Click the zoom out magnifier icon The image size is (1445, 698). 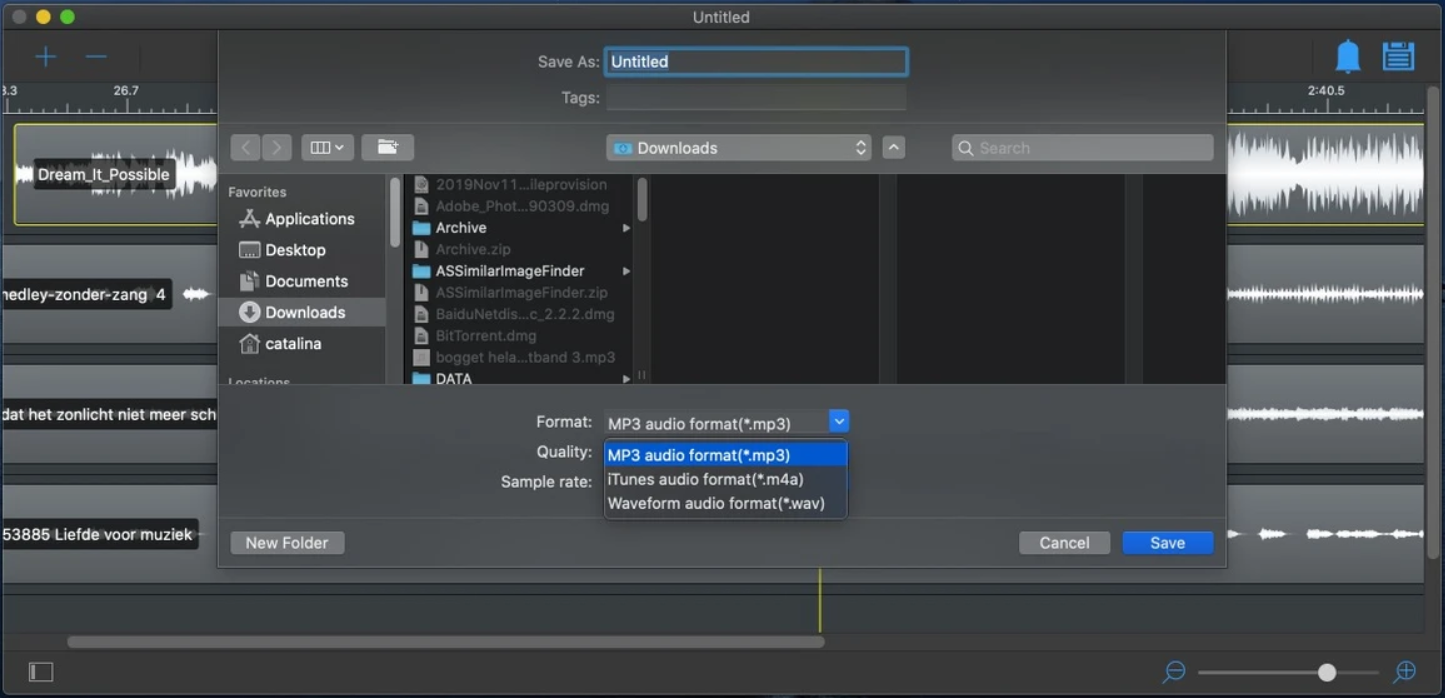[x=1174, y=672]
